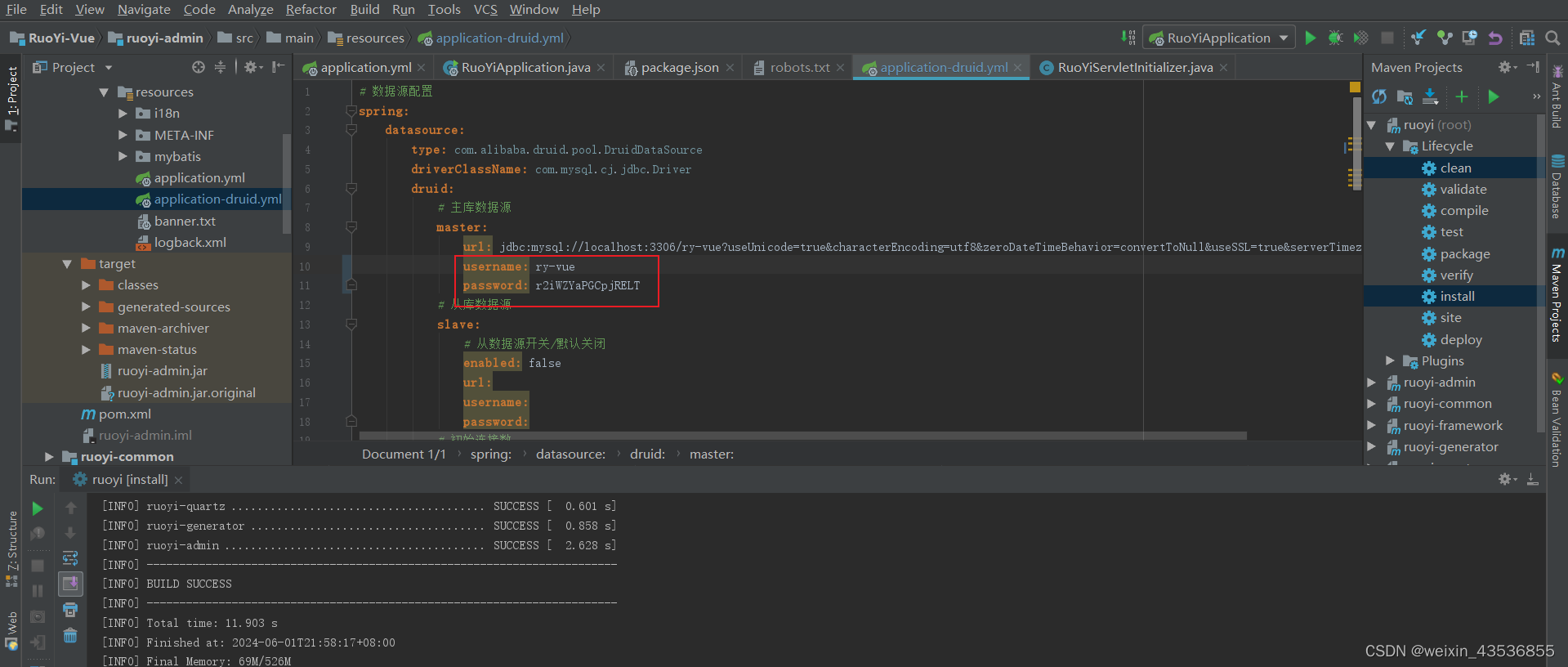1568x667 pixels.
Task: Run RuoYiApplication with the green play button
Action: tap(1311, 38)
